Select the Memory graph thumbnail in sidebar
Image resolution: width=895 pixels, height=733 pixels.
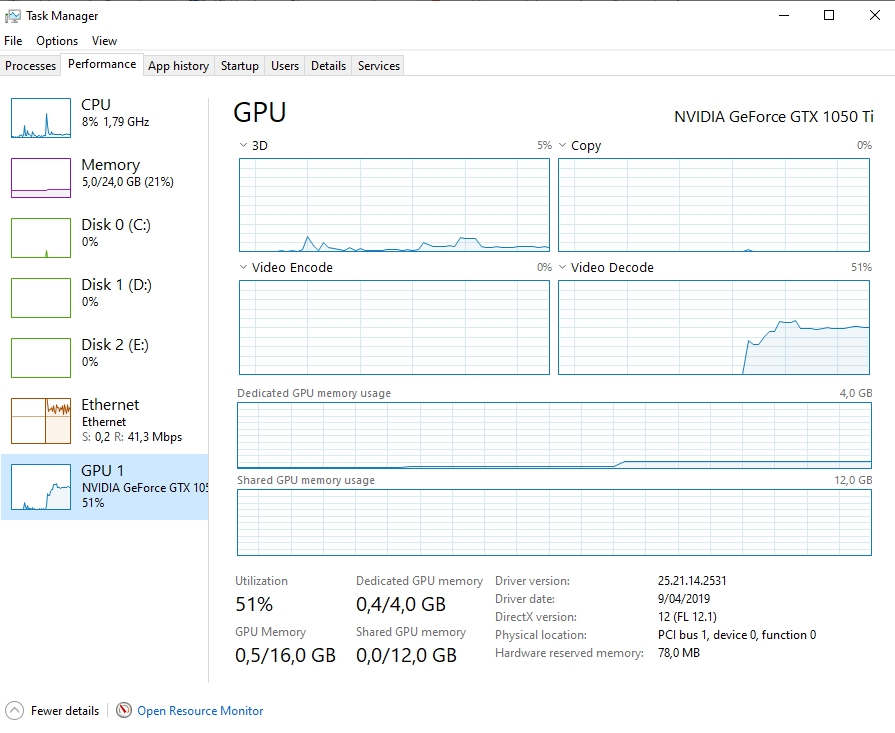41,178
